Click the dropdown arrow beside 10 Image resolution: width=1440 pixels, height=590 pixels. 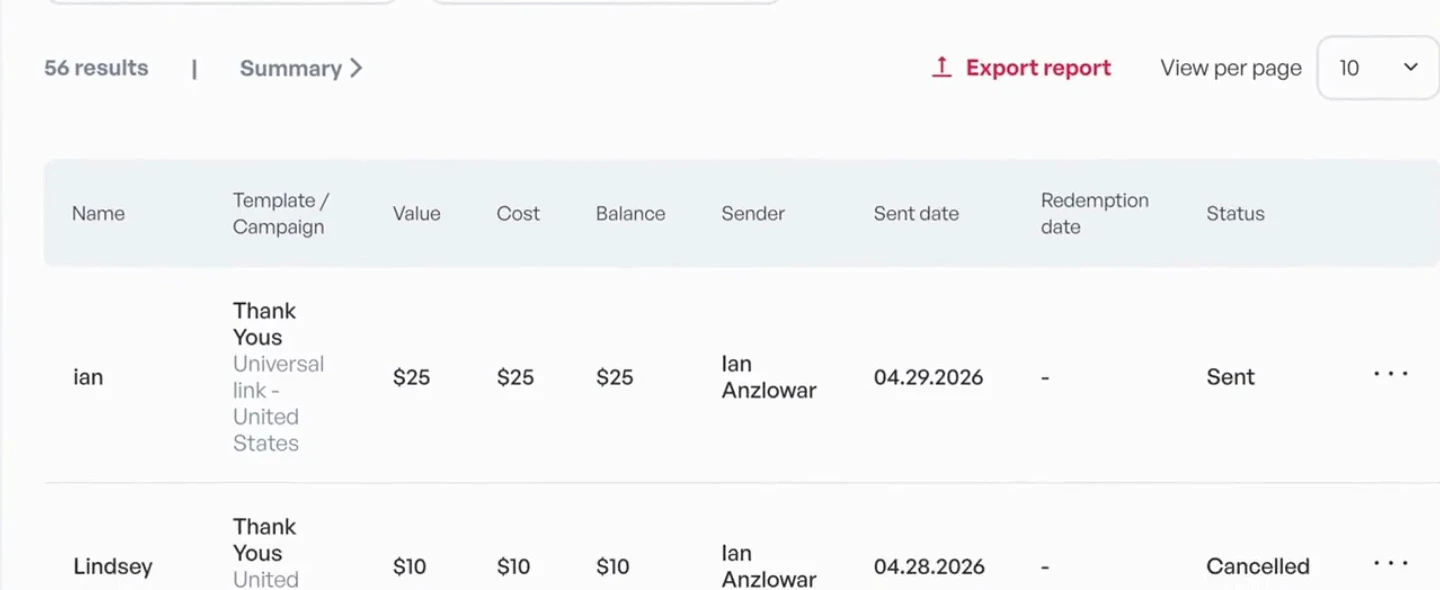1411,68
